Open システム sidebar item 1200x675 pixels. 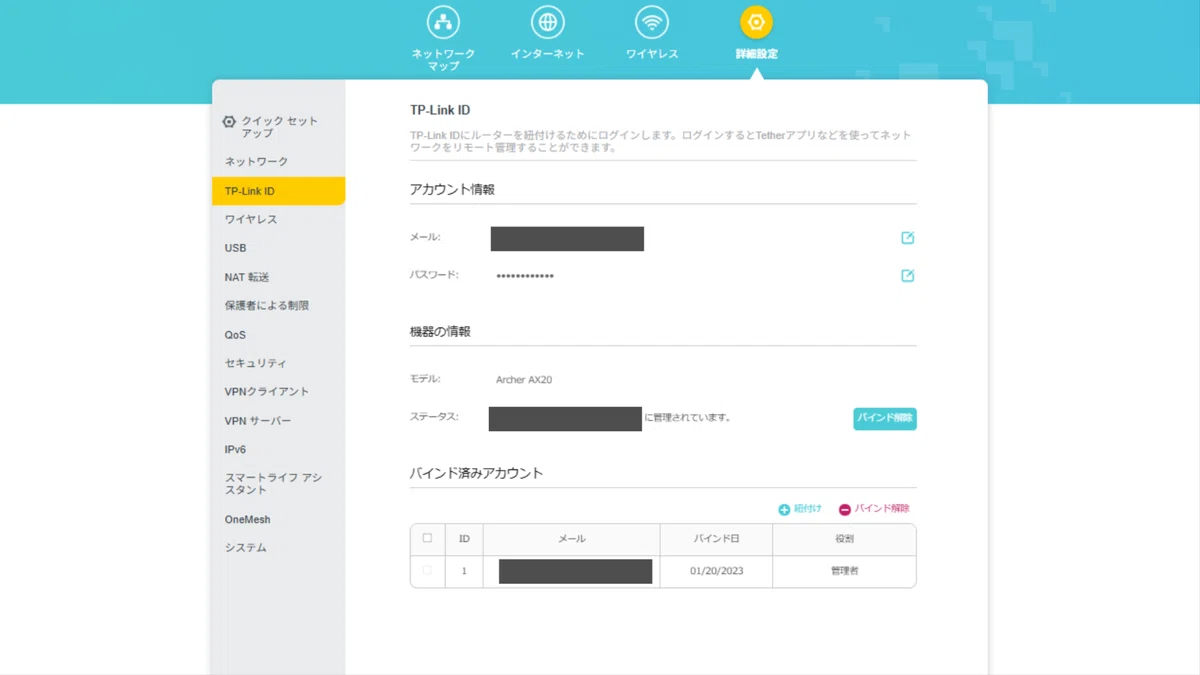coord(279,548)
